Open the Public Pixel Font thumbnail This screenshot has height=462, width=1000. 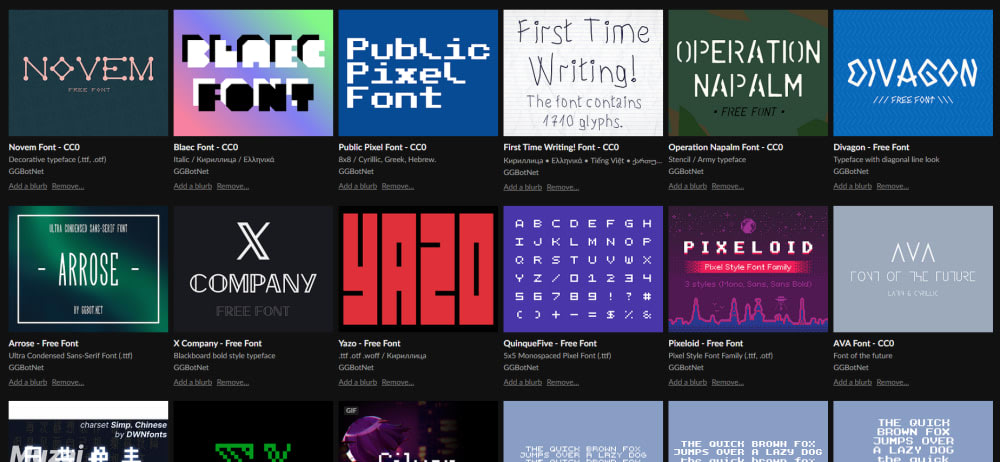[x=418, y=73]
